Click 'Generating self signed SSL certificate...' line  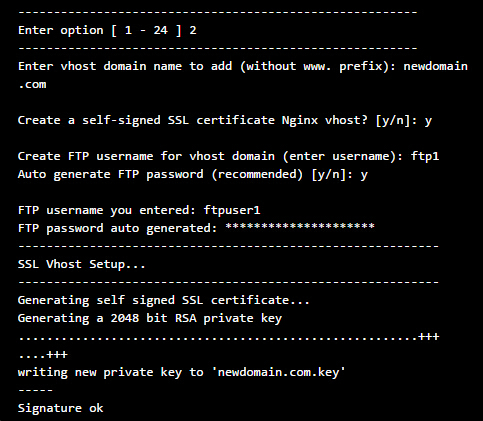pyautogui.click(x=164, y=300)
